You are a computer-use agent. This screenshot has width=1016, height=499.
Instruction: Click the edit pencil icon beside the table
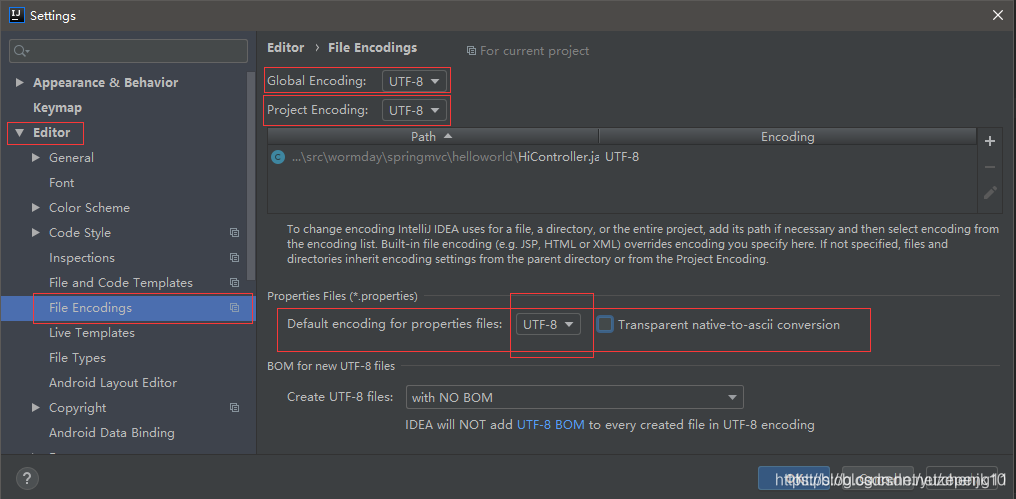pyautogui.click(x=989, y=192)
